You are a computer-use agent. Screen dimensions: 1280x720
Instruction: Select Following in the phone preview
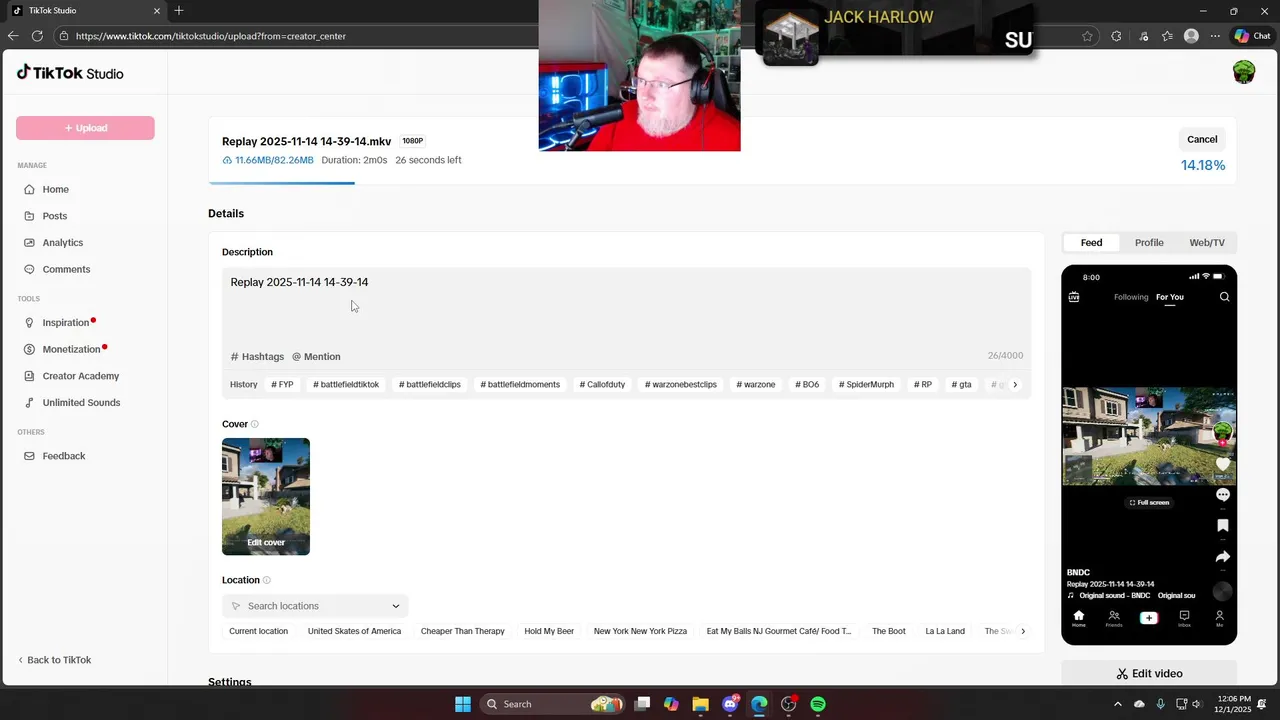pos(1131,297)
